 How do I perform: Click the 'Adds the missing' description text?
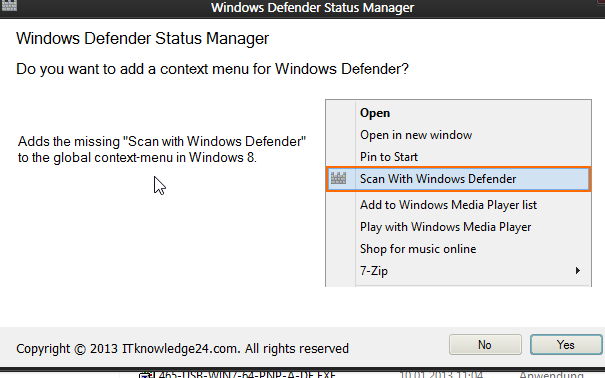tap(162, 149)
